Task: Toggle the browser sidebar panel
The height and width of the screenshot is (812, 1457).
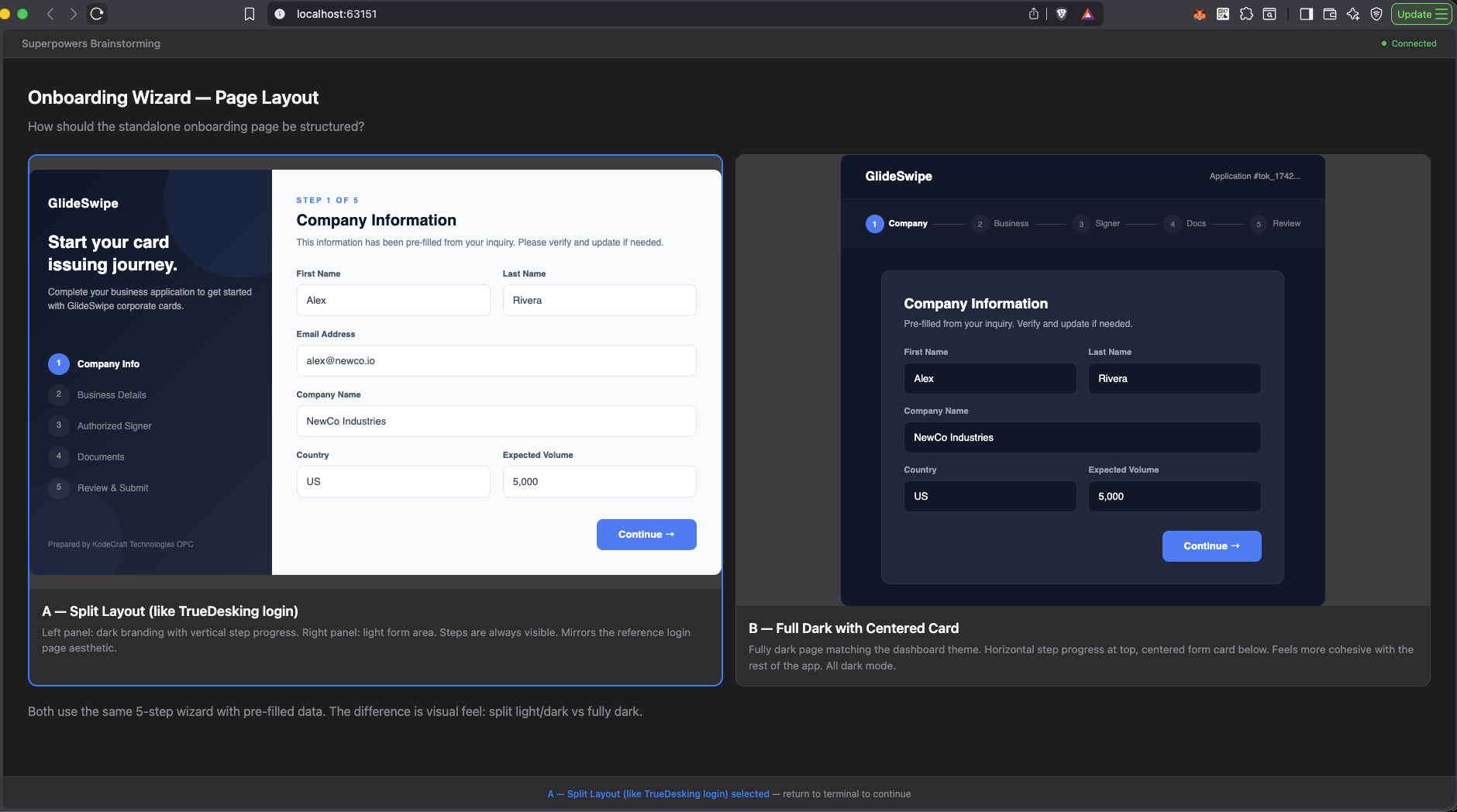Action: [x=1307, y=14]
